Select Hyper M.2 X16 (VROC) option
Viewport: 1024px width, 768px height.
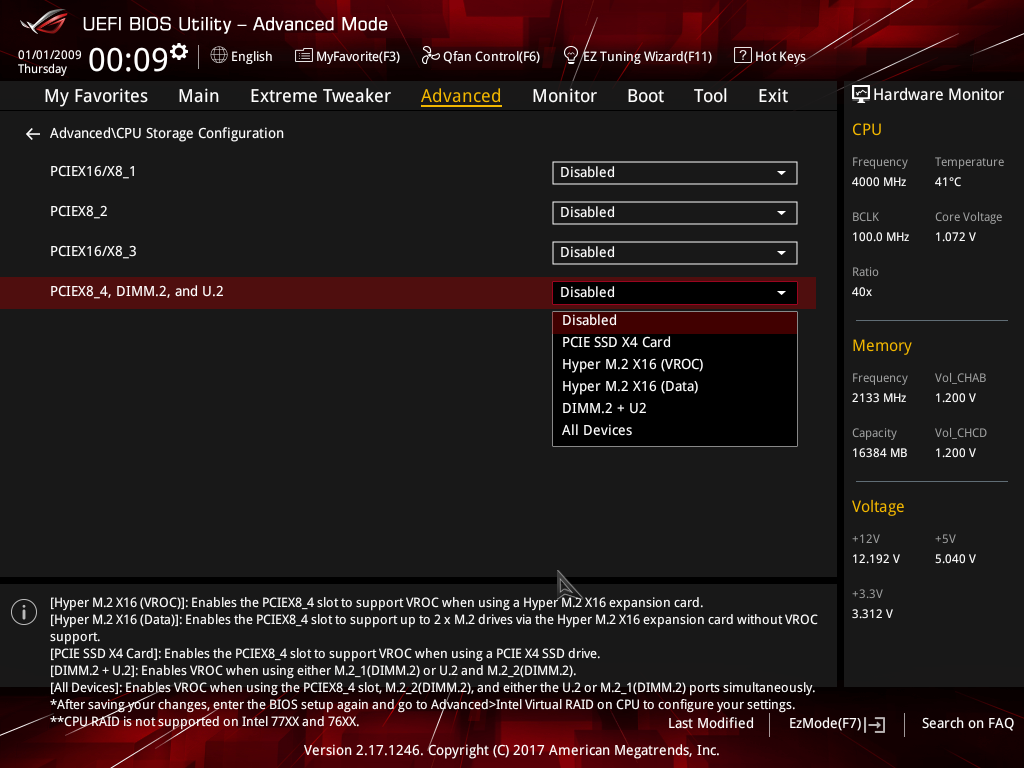[x=675, y=364]
